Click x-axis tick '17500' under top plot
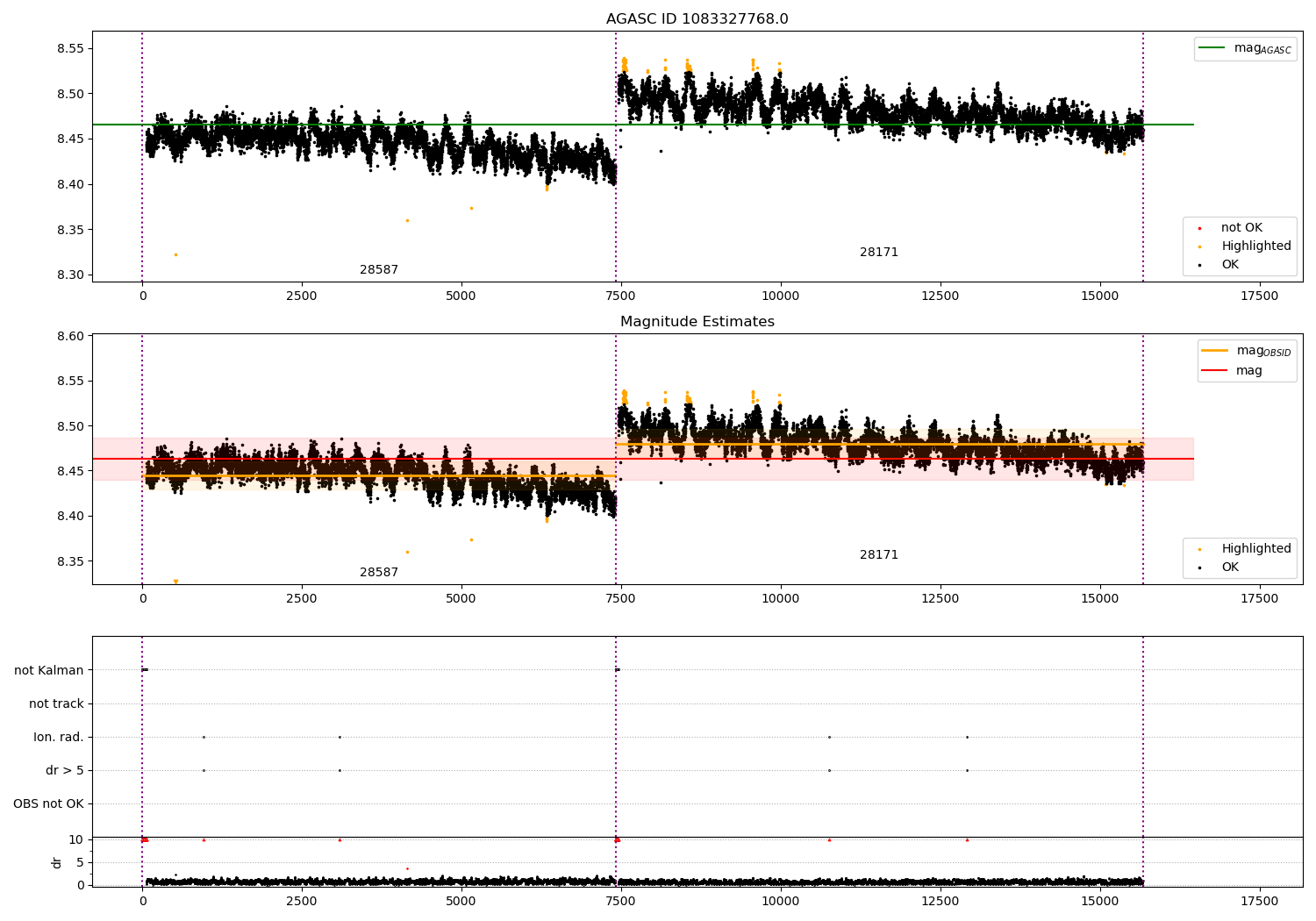The width and height of the screenshot is (1316, 921). click(1259, 296)
